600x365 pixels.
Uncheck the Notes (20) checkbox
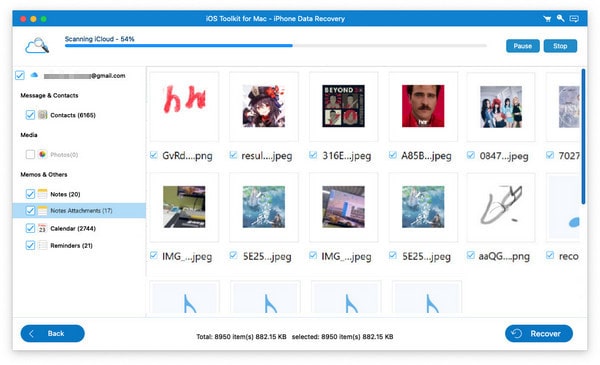pyautogui.click(x=30, y=194)
